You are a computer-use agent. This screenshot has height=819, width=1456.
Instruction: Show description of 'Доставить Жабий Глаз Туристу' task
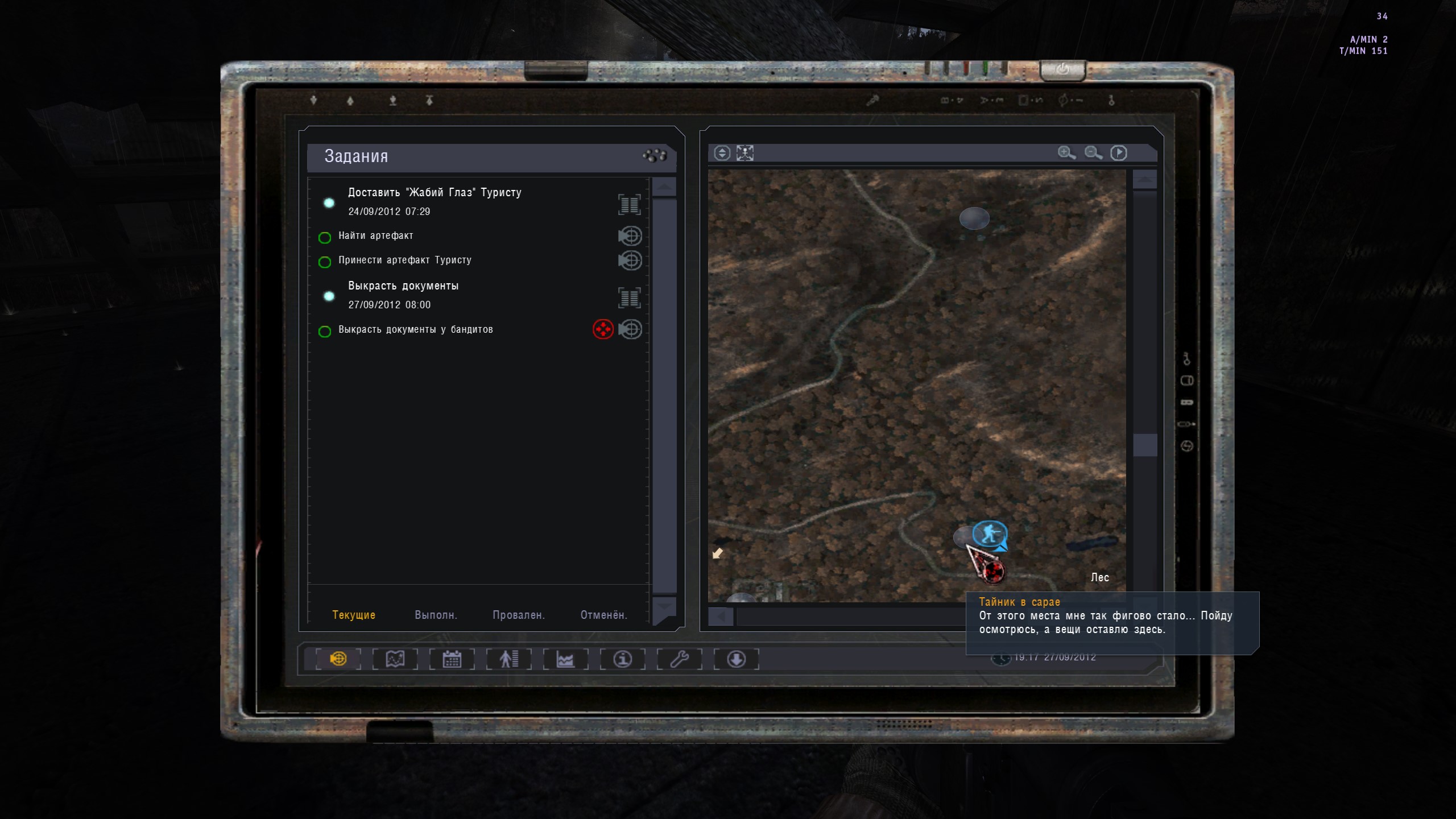coord(630,204)
